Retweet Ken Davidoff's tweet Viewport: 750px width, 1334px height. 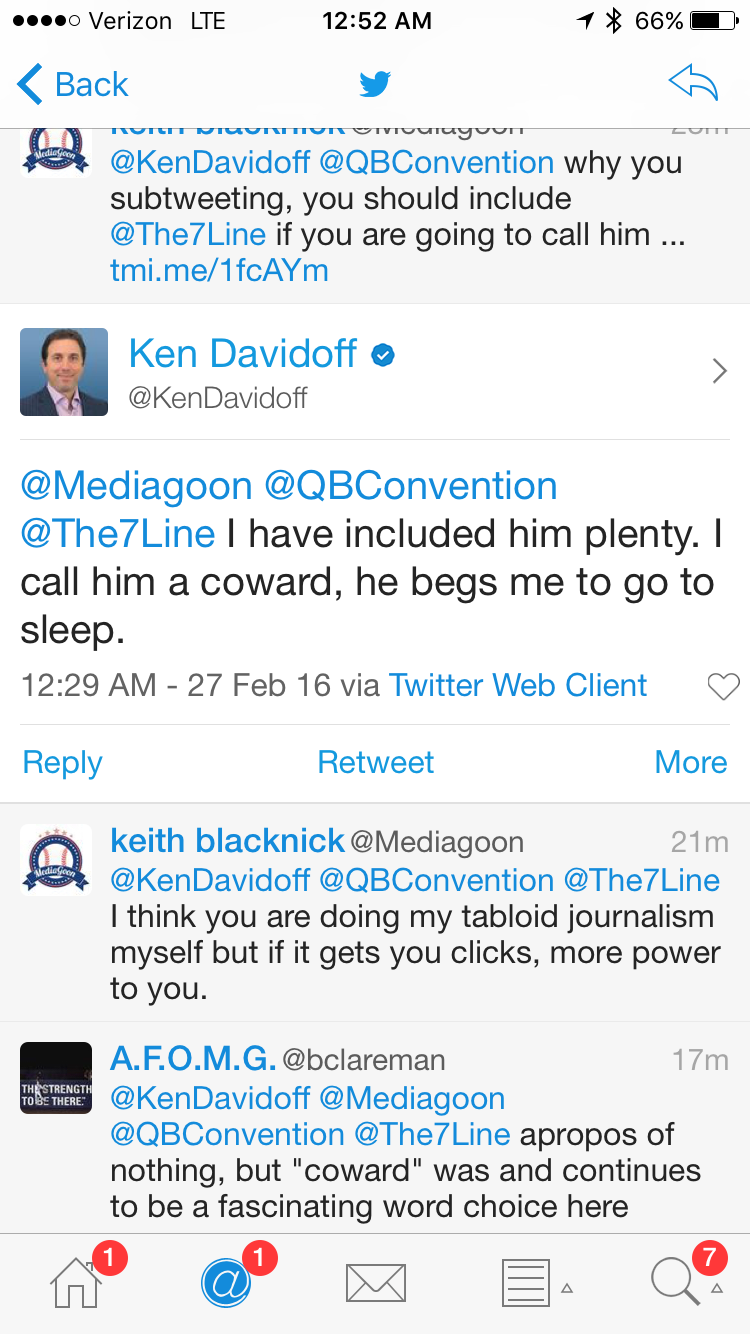tap(375, 762)
